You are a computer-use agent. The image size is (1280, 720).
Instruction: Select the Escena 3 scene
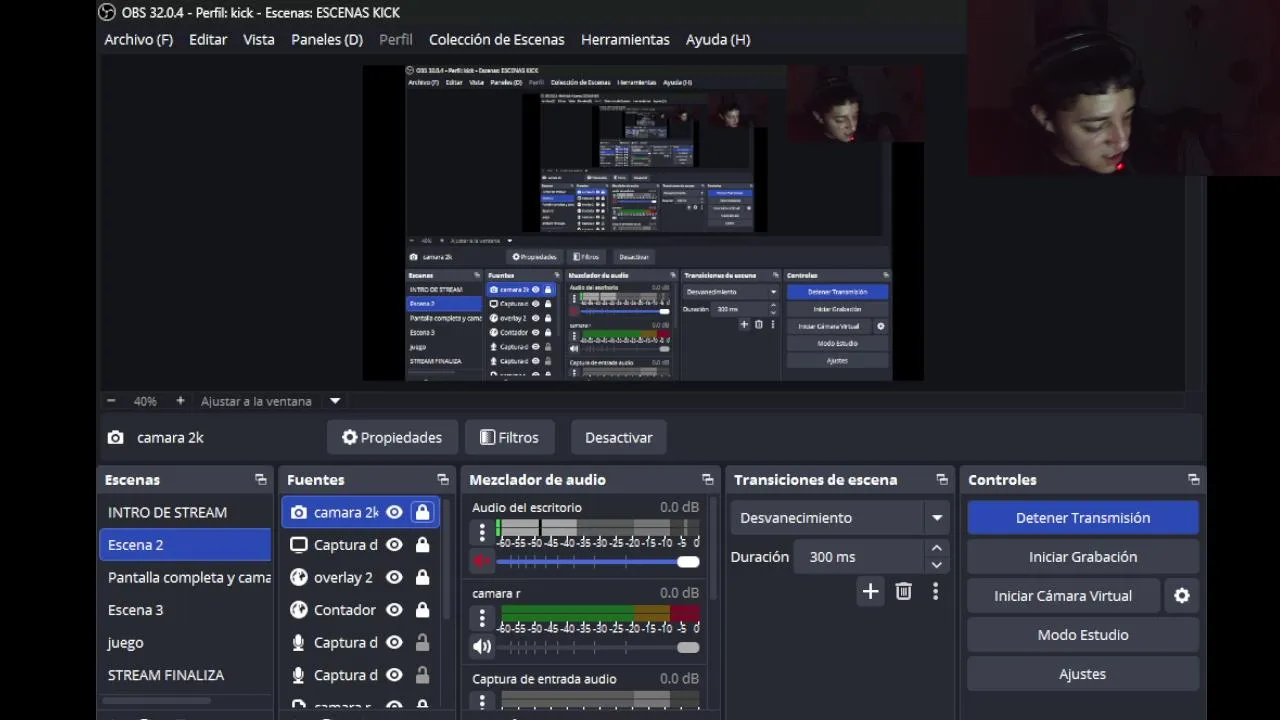[185, 610]
